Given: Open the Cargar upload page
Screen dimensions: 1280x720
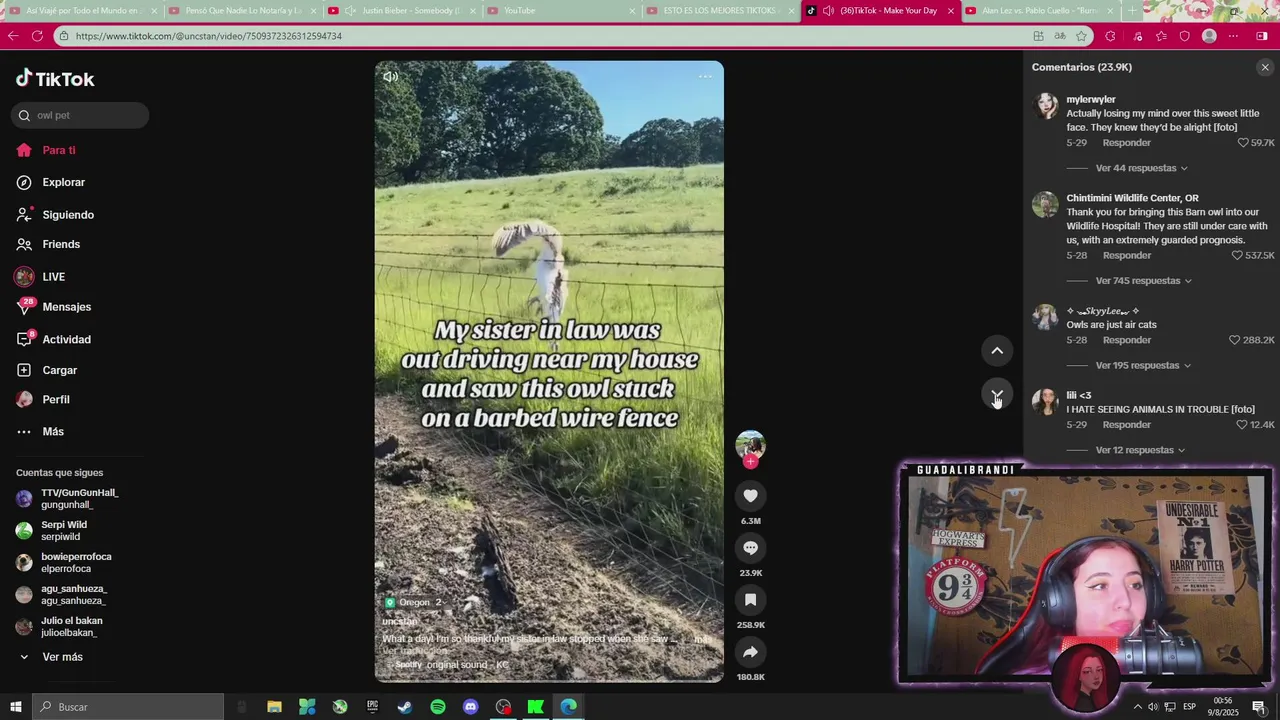Looking at the screenshot, I should tap(46, 370).
